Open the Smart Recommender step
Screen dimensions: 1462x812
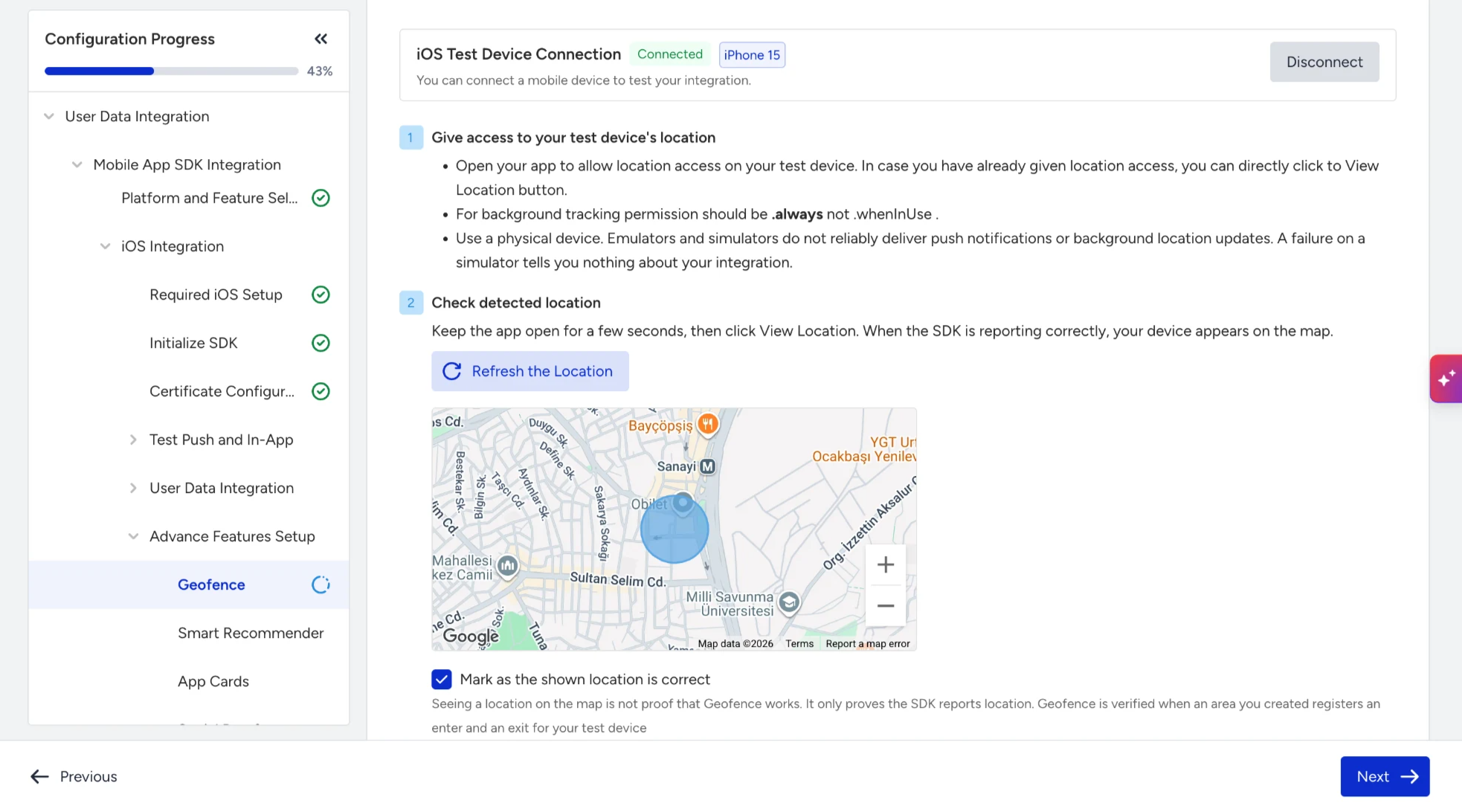click(251, 633)
